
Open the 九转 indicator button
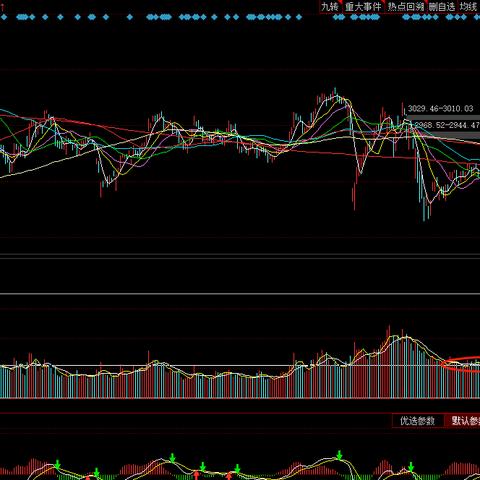click(329, 7)
